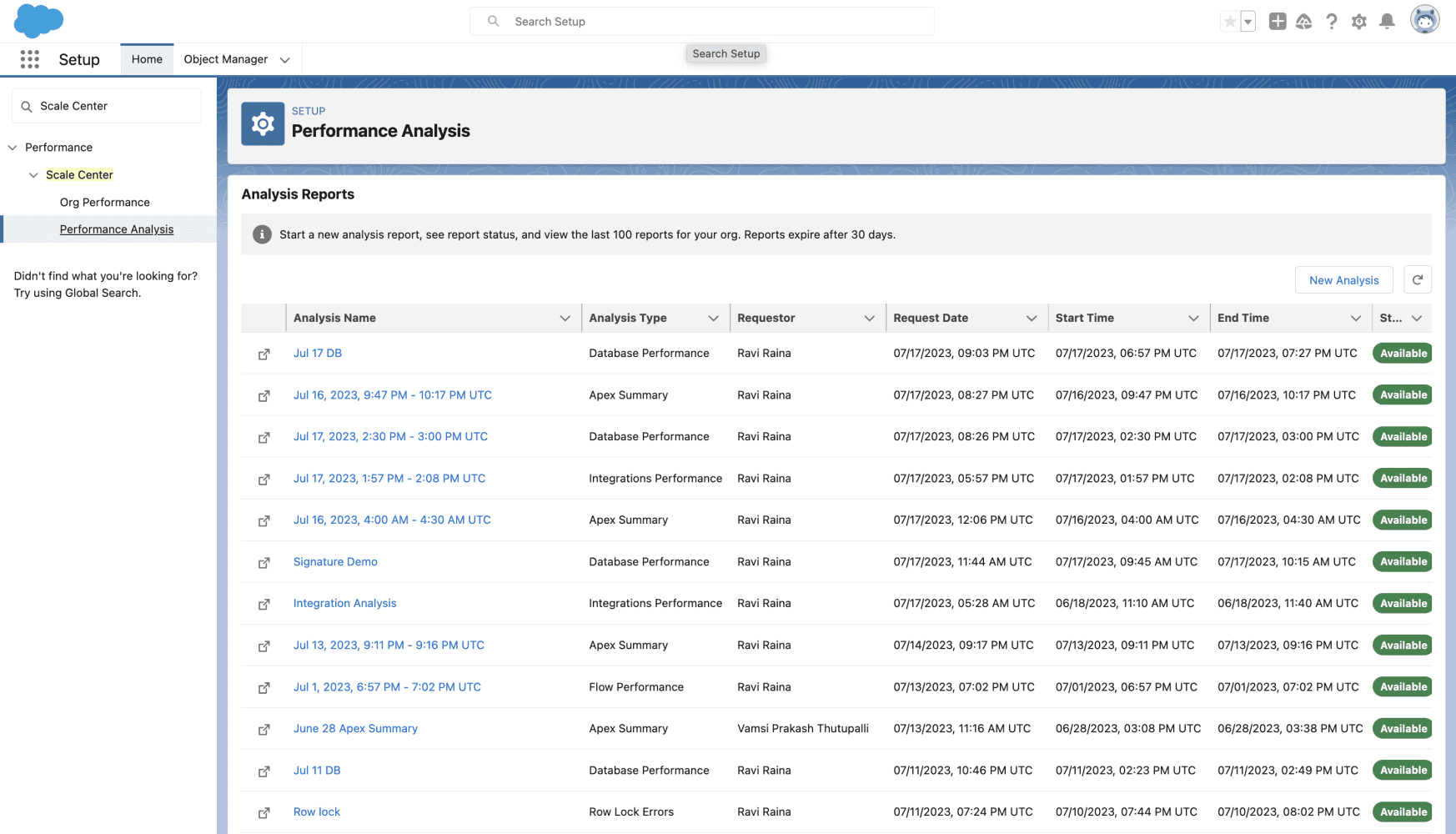Click Available status badge for Jul 17 DB
The height and width of the screenshot is (834, 1456).
point(1403,353)
